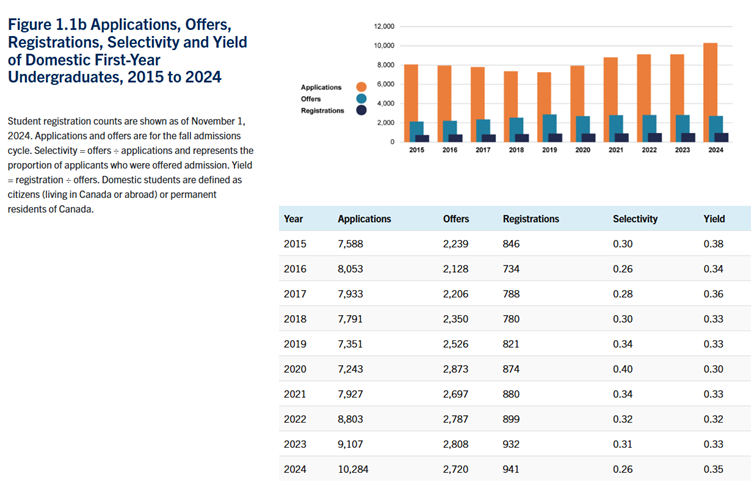Click the 12,000 y-axis gridline label

[x=383, y=26]
